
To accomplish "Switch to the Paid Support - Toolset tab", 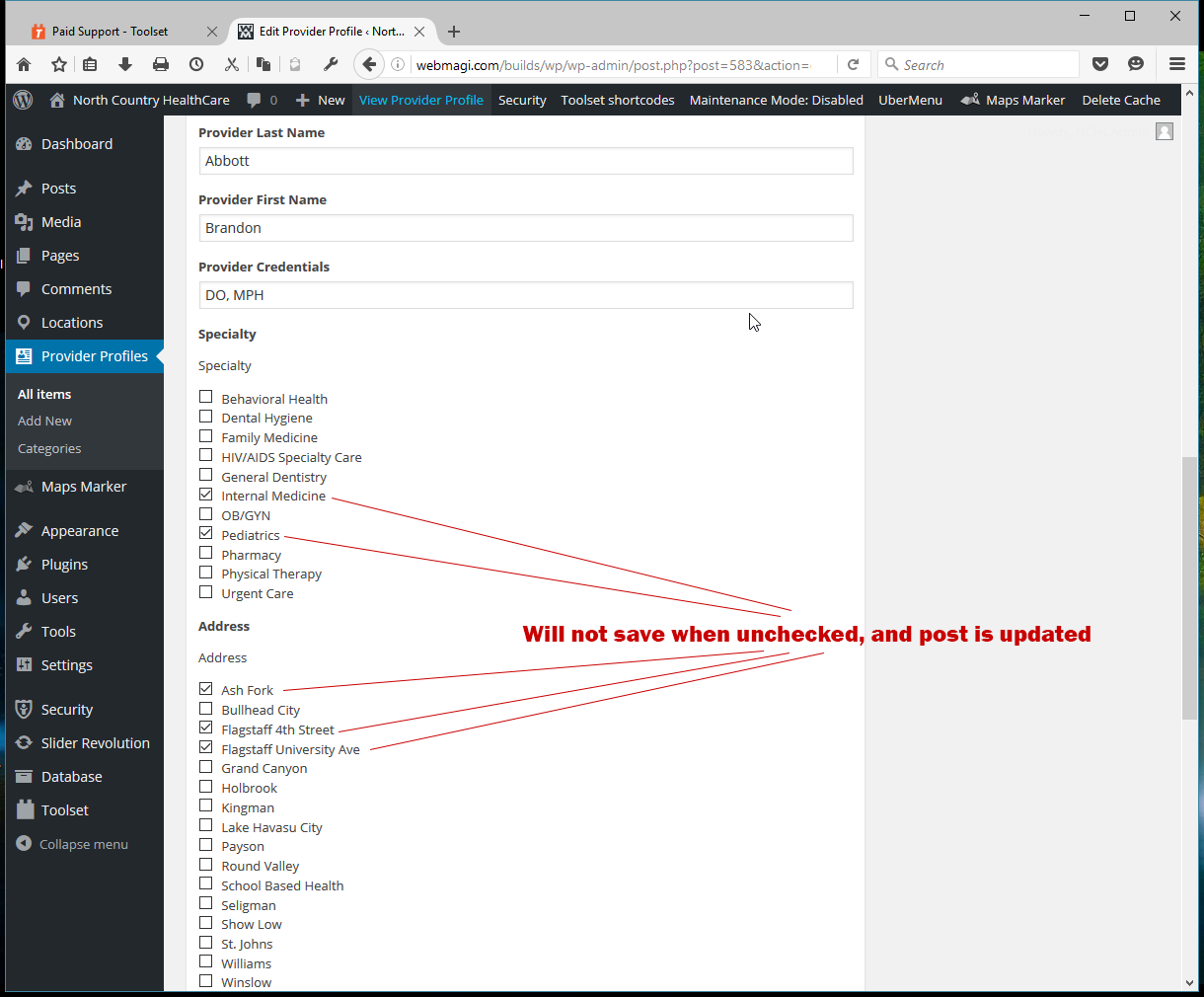I will coord(112,31).
